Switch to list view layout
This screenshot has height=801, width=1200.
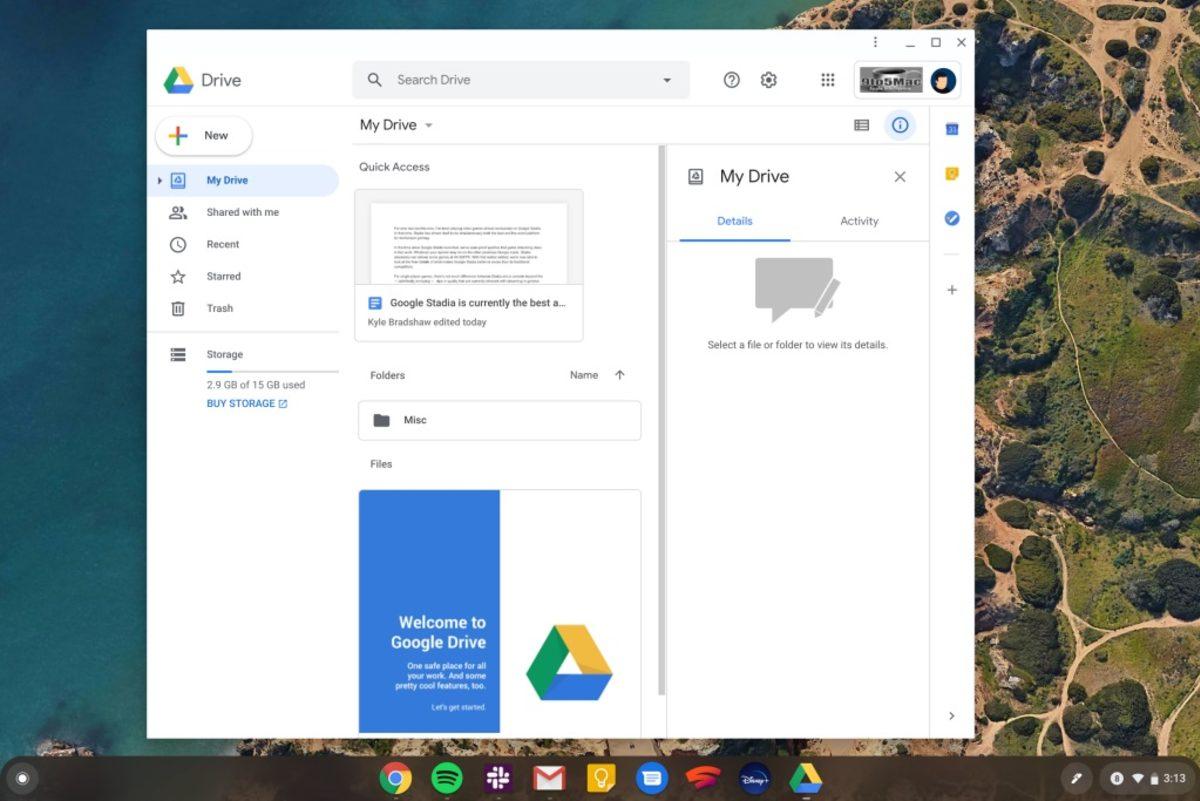point(861,125)
